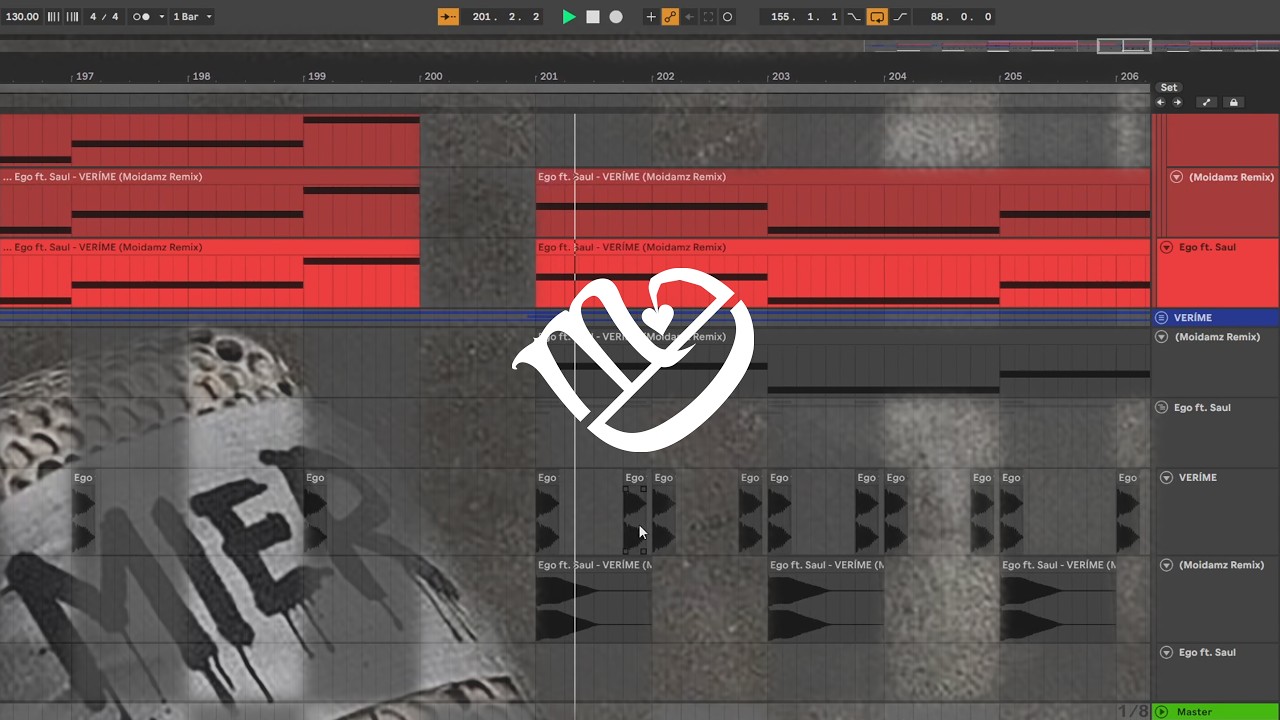
Task: Click the Stop button in transport
Action: (x=593, y=17)
